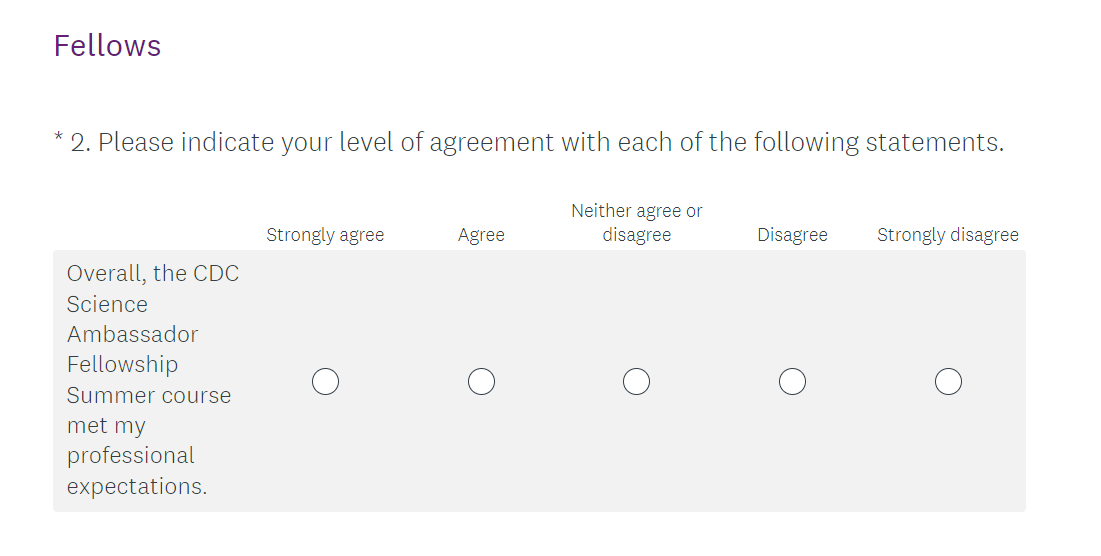
Task: Click the word 'Ambassador' in the statement
Action: 132,334
